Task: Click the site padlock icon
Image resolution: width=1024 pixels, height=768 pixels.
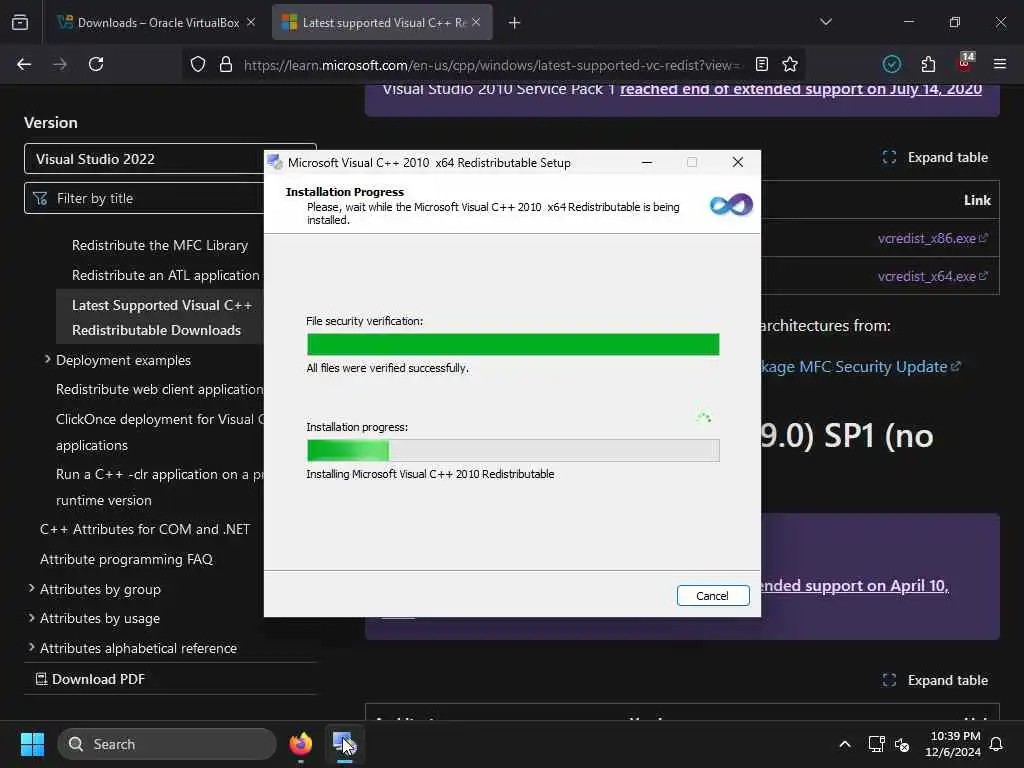Action: (226, 64)
